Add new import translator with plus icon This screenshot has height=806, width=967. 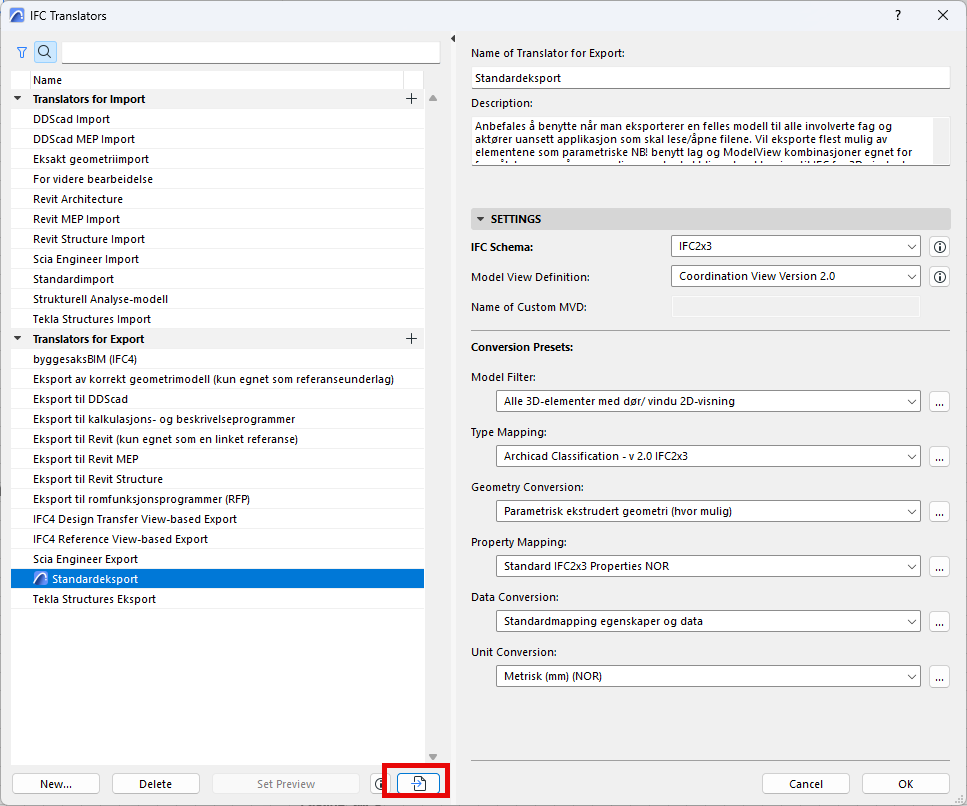point(411,99)
